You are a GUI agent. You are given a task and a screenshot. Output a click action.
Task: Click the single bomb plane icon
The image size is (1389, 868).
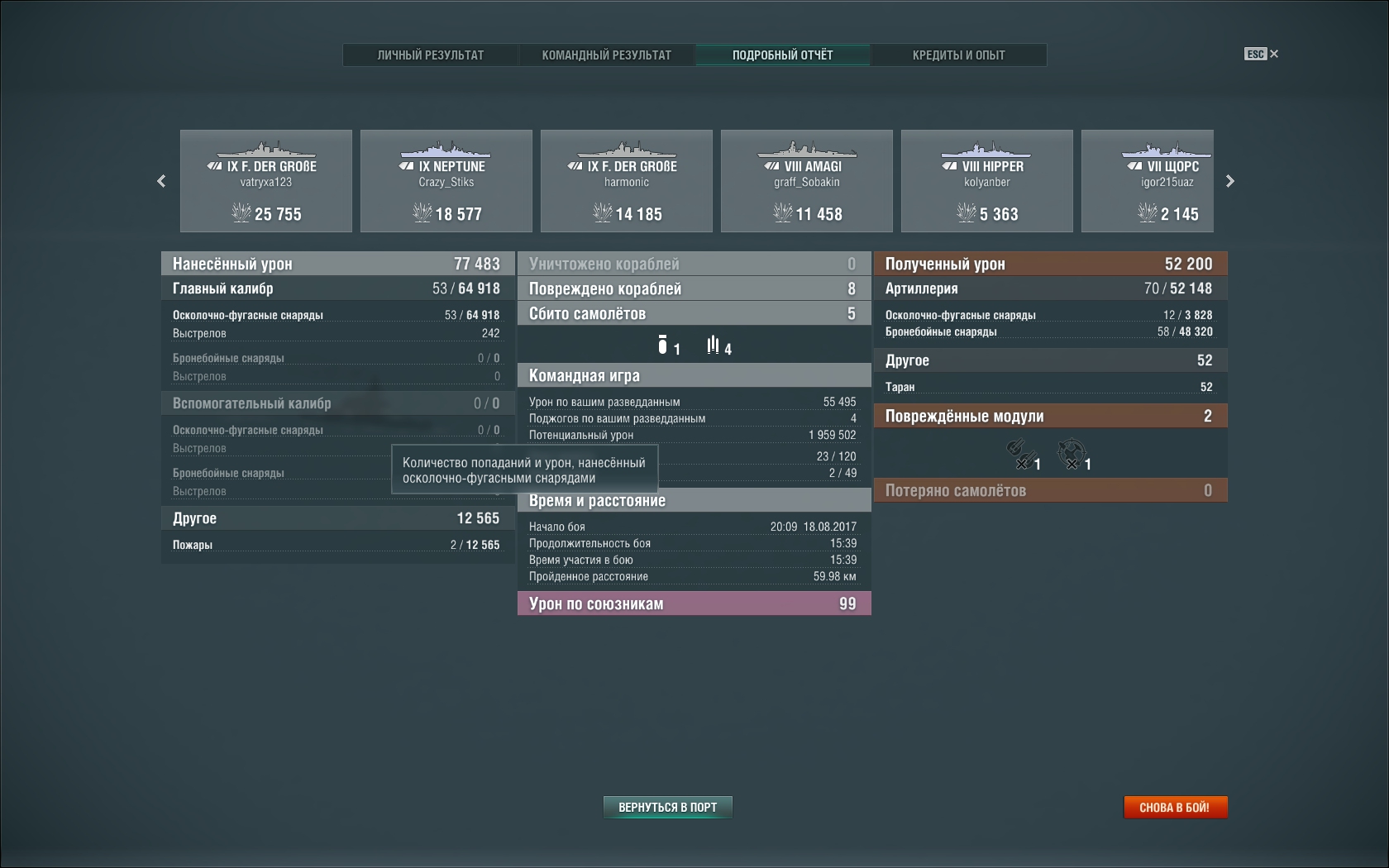click(x=662, y=345)
